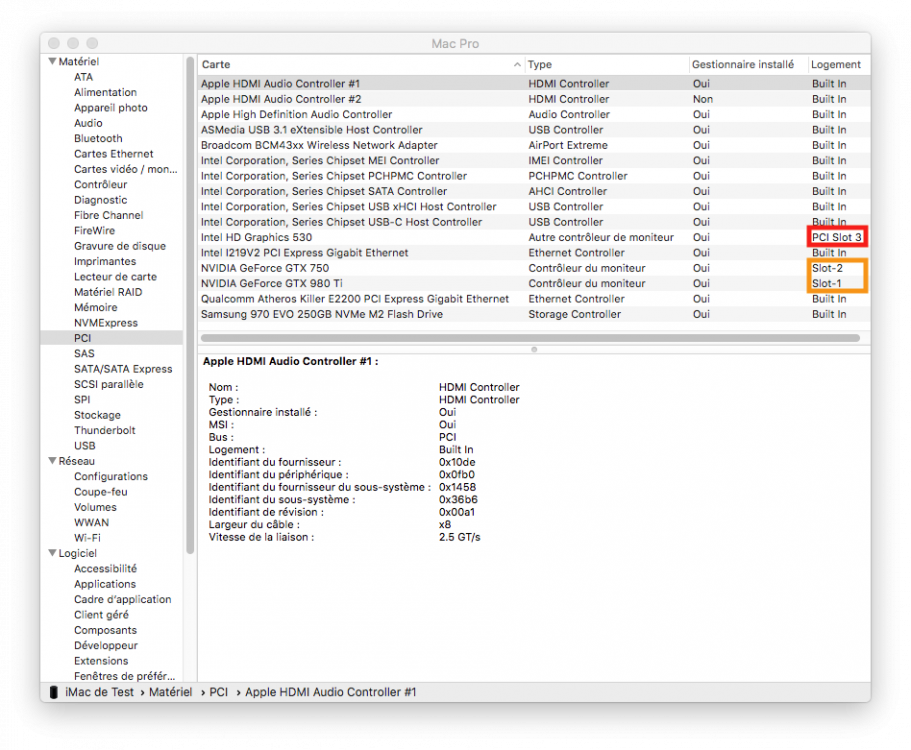This screenshot has width=911, height=750.
Task: Select FireWire in the sidebar
Action: pyautogui.click(x=94, y=231)
